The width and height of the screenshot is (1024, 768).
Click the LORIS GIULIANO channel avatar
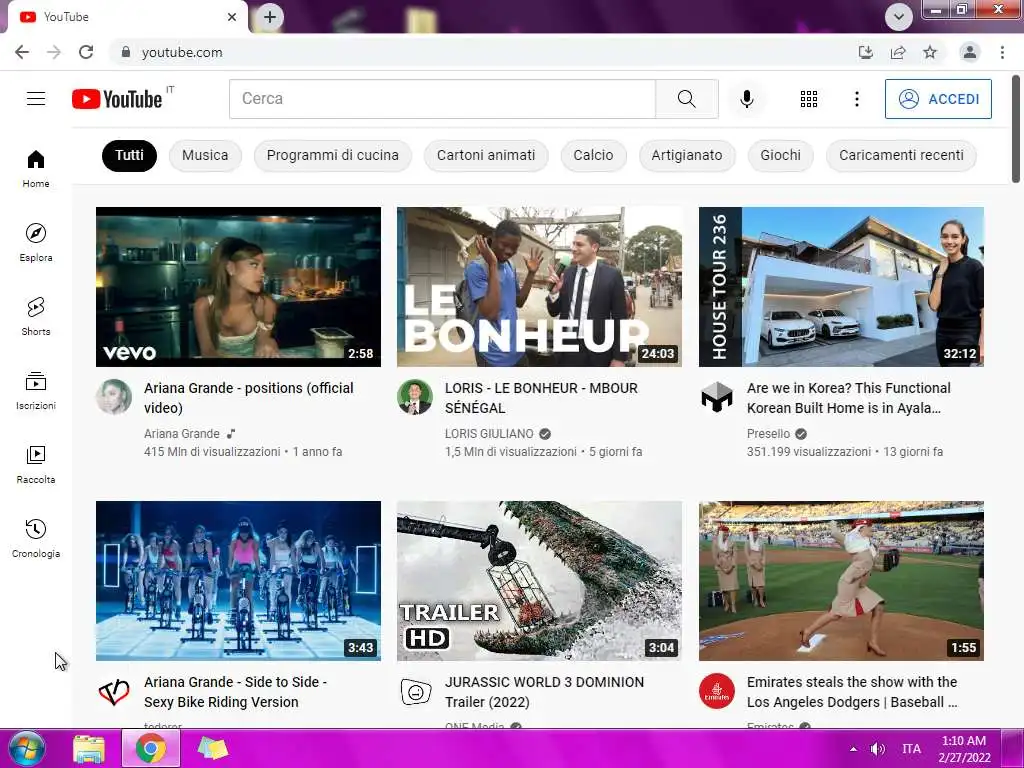(x=415, y=397)
